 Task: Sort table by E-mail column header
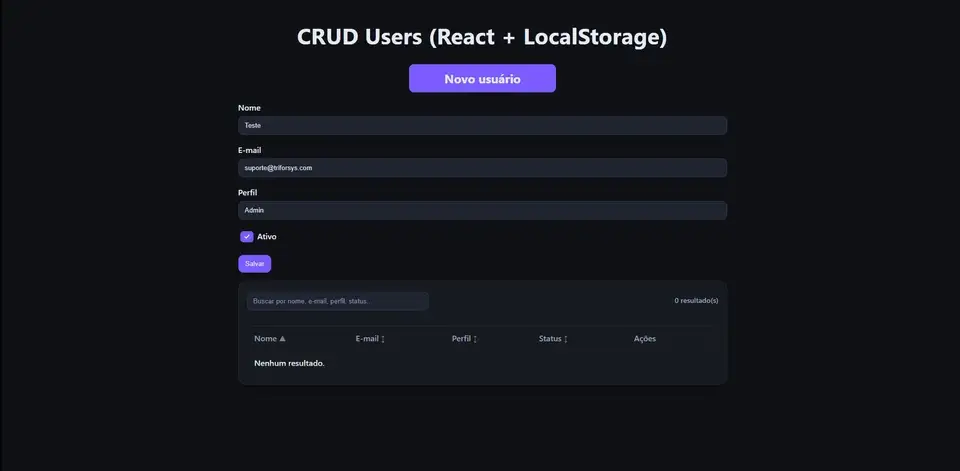[370, 339]
